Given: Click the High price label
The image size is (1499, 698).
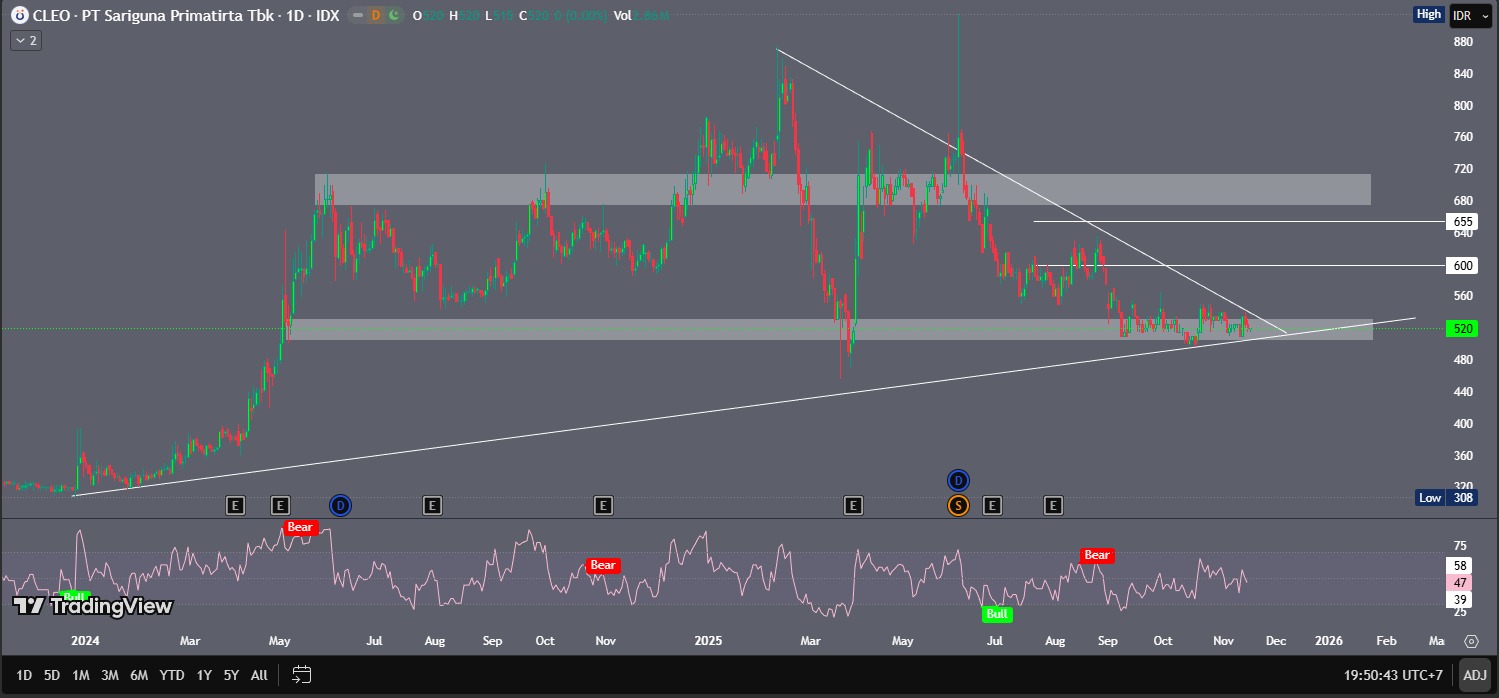Looking at the screenshot, I should [x=1428, y=14].
